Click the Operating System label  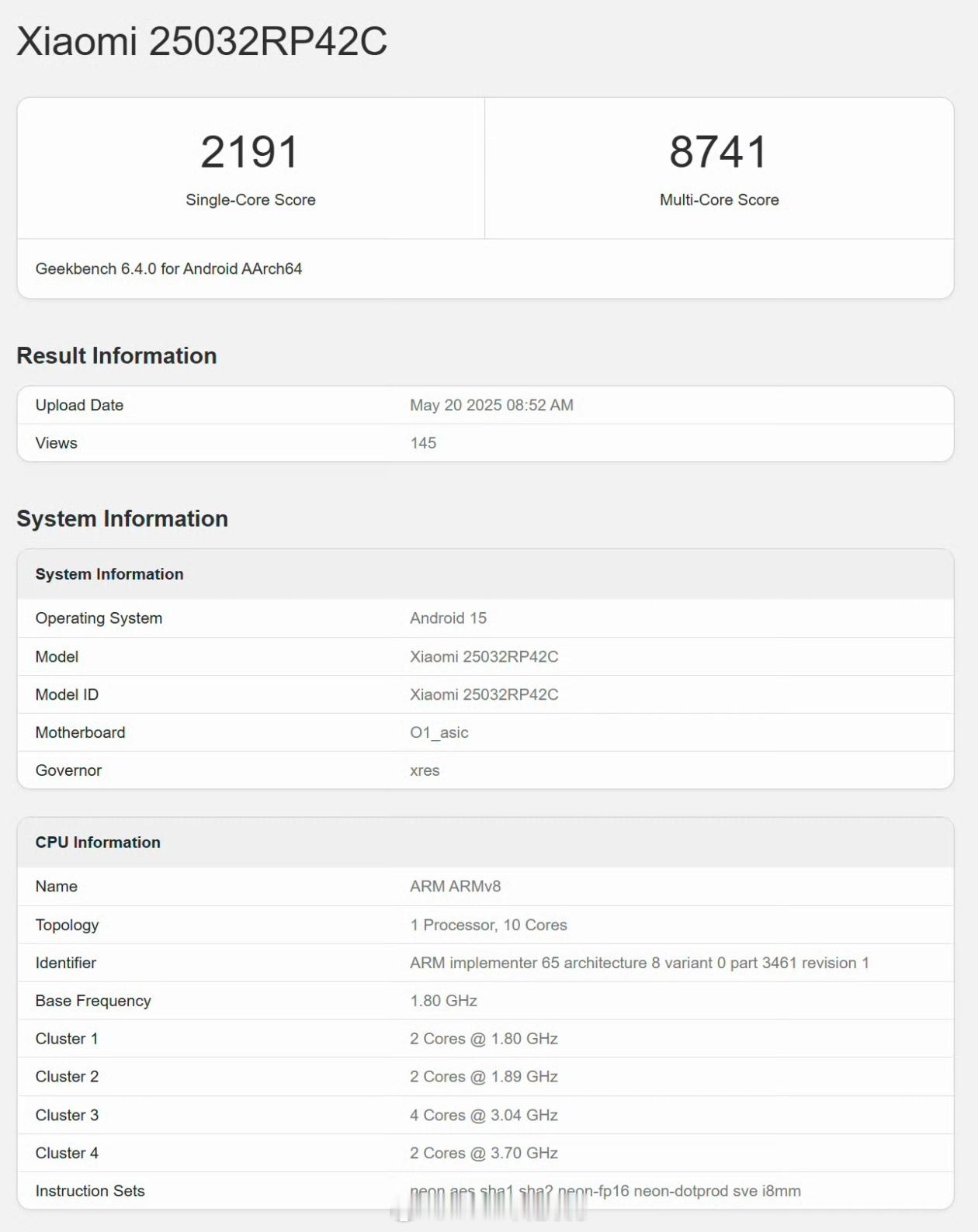pos(99,618)
